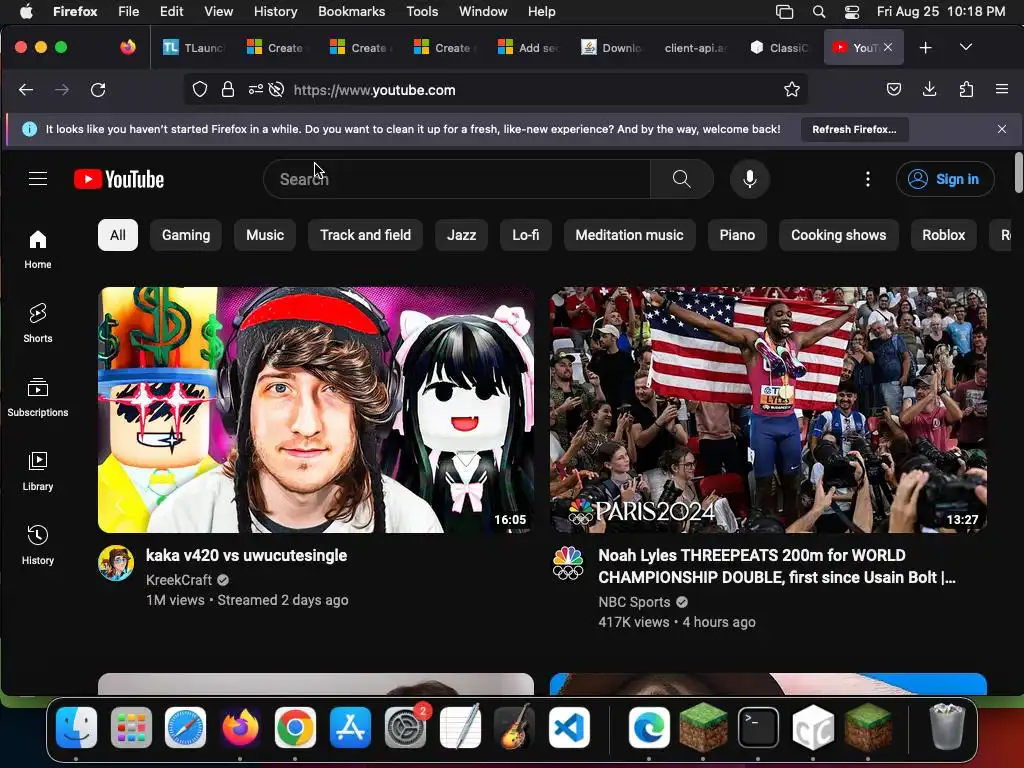The image size is (1024, 768).
Task: Select the Roblox filter chip
Action: (944, 235)
